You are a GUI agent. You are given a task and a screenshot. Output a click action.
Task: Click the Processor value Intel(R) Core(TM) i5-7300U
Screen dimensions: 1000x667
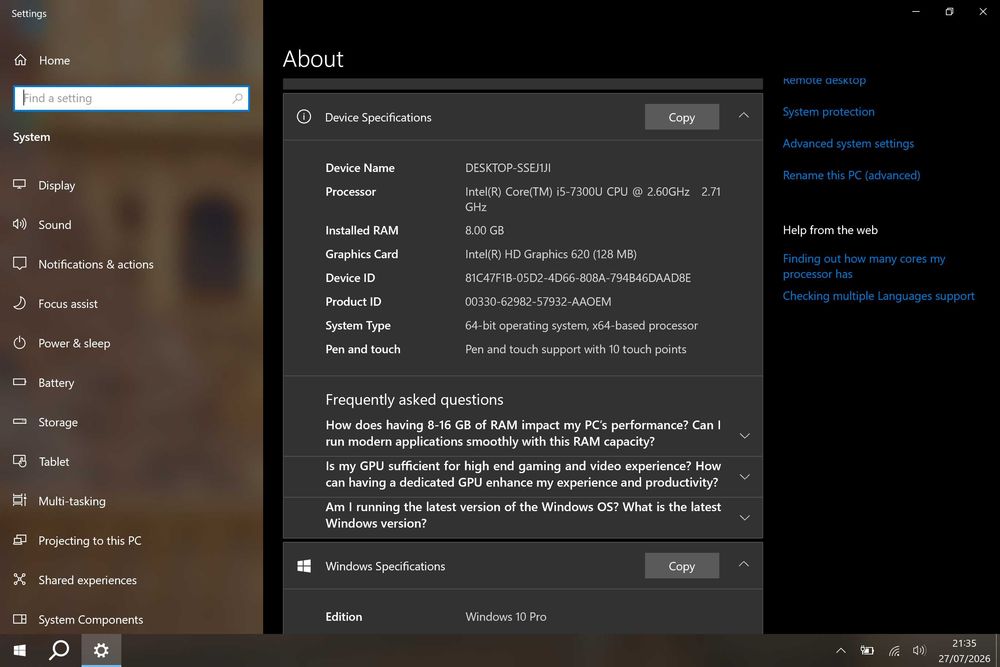pyautogui.click(x=592, y=199)
